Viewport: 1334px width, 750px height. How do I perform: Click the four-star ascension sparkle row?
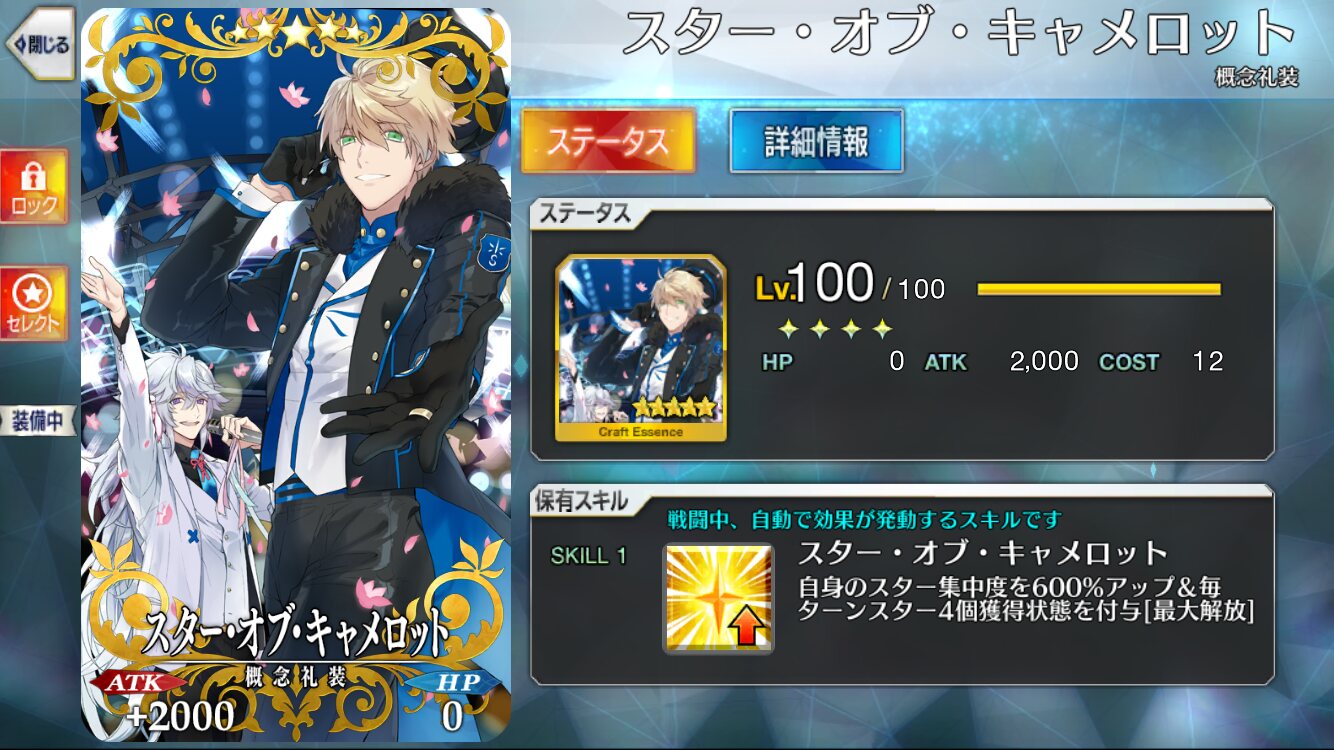click(x=835, y=328)
